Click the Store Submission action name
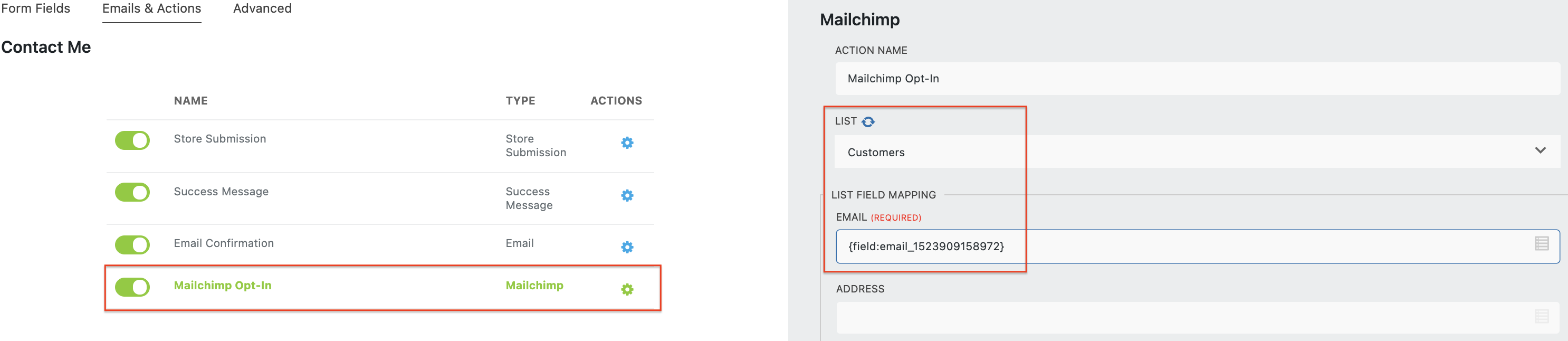The height and width of the screenshot is (341, 1568). tap(219, 139)
